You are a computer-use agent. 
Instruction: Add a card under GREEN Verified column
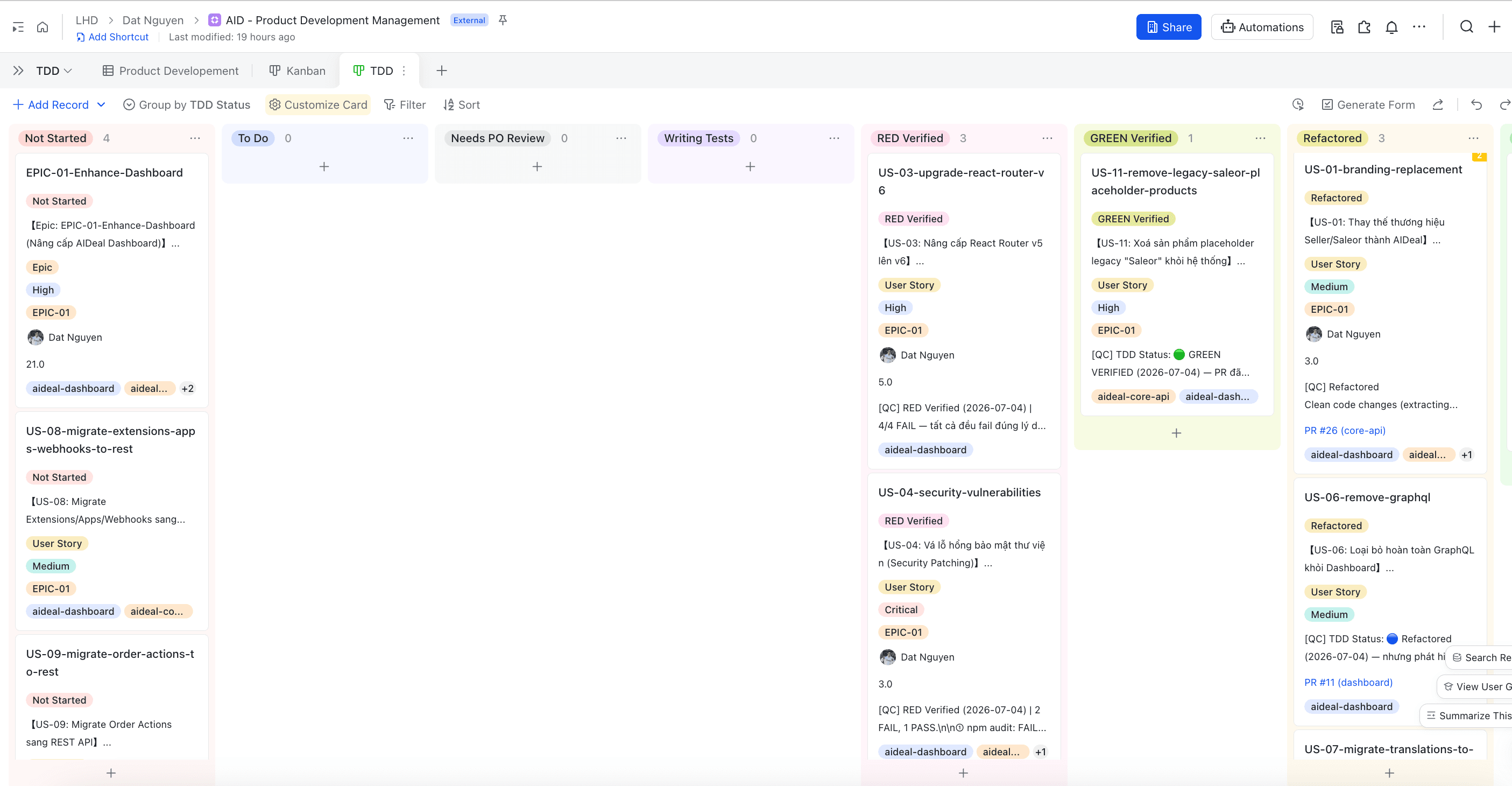point(1176,433)
